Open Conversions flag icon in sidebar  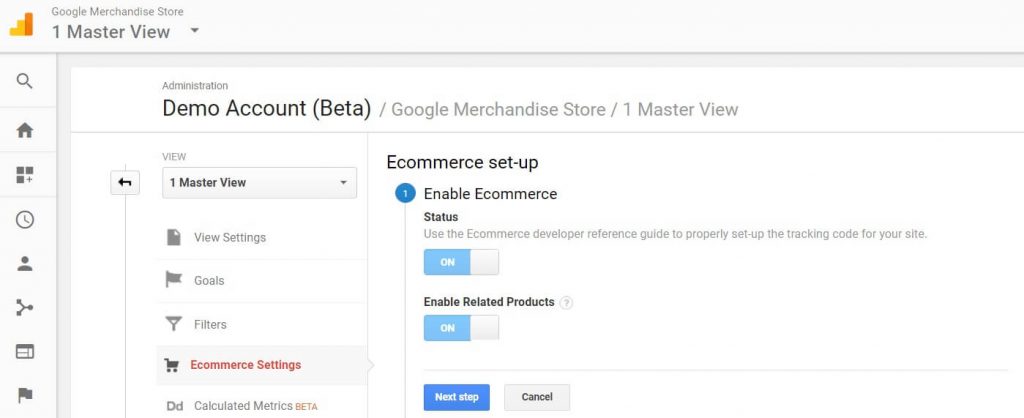24,395
